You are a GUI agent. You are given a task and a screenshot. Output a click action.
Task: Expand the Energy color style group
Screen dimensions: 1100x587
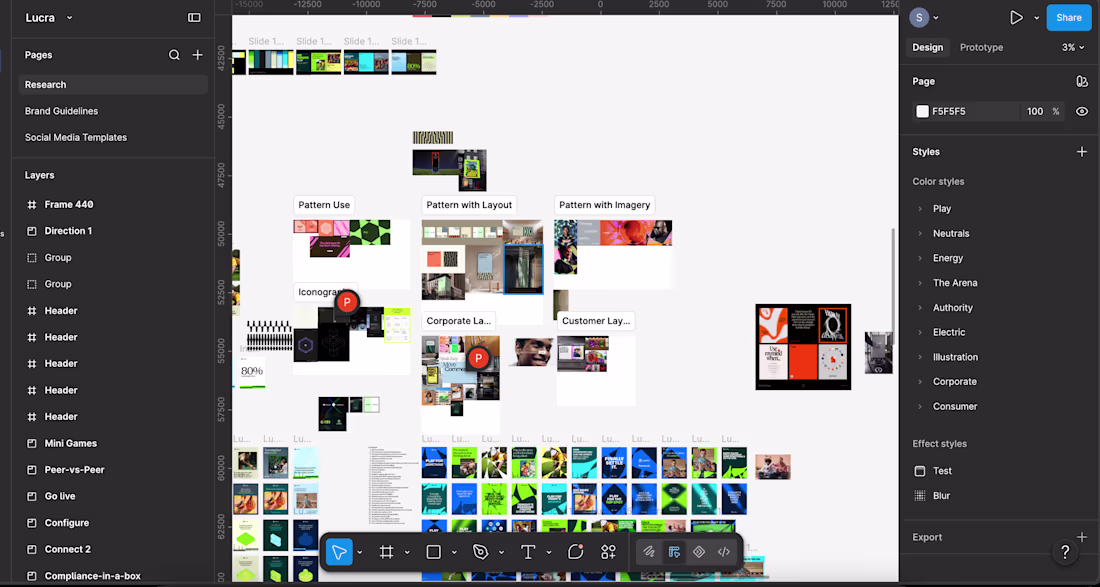coord(920,258)
